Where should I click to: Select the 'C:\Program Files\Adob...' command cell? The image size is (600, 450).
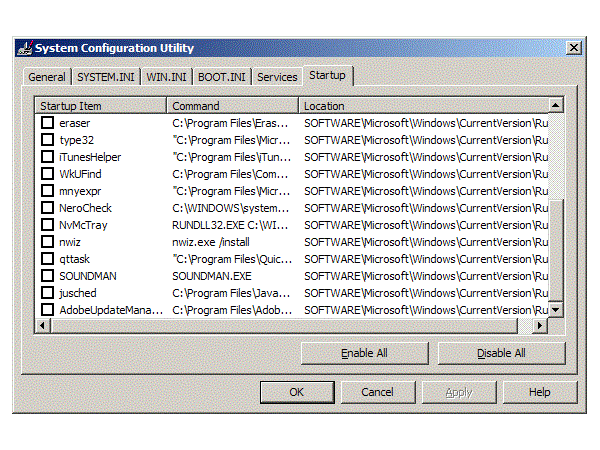233,310
